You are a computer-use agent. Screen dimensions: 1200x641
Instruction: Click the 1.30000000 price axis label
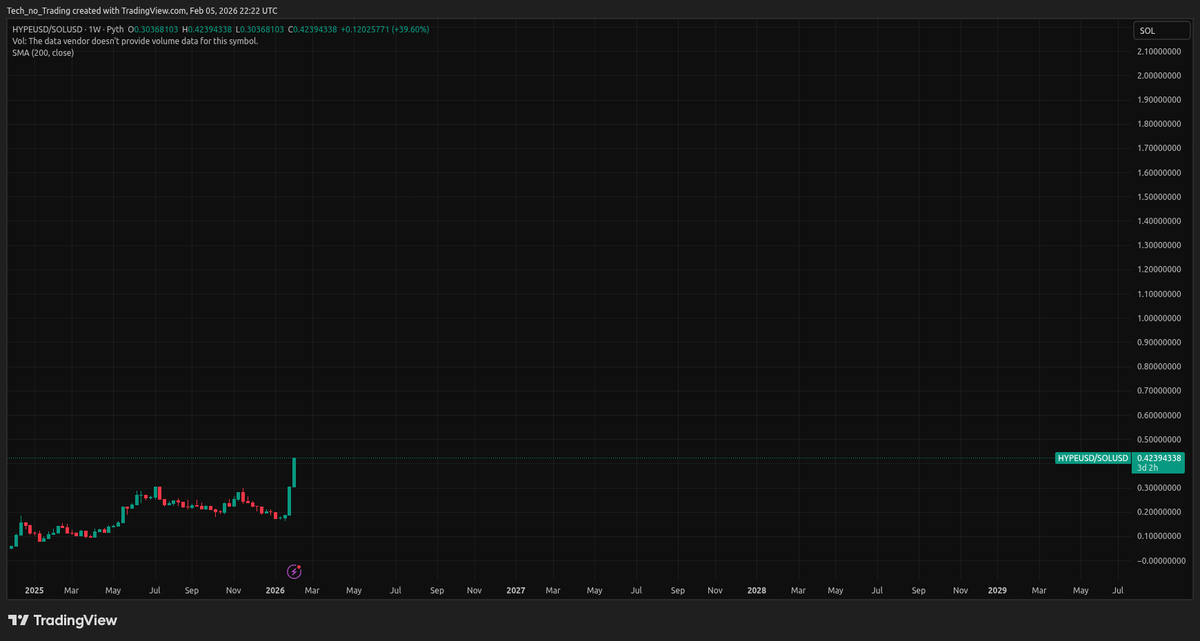click(1161, 245)
